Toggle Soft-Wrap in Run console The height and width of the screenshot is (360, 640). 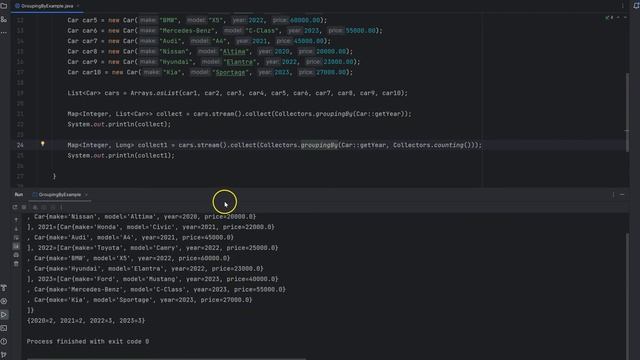click(x=16, y=238)
